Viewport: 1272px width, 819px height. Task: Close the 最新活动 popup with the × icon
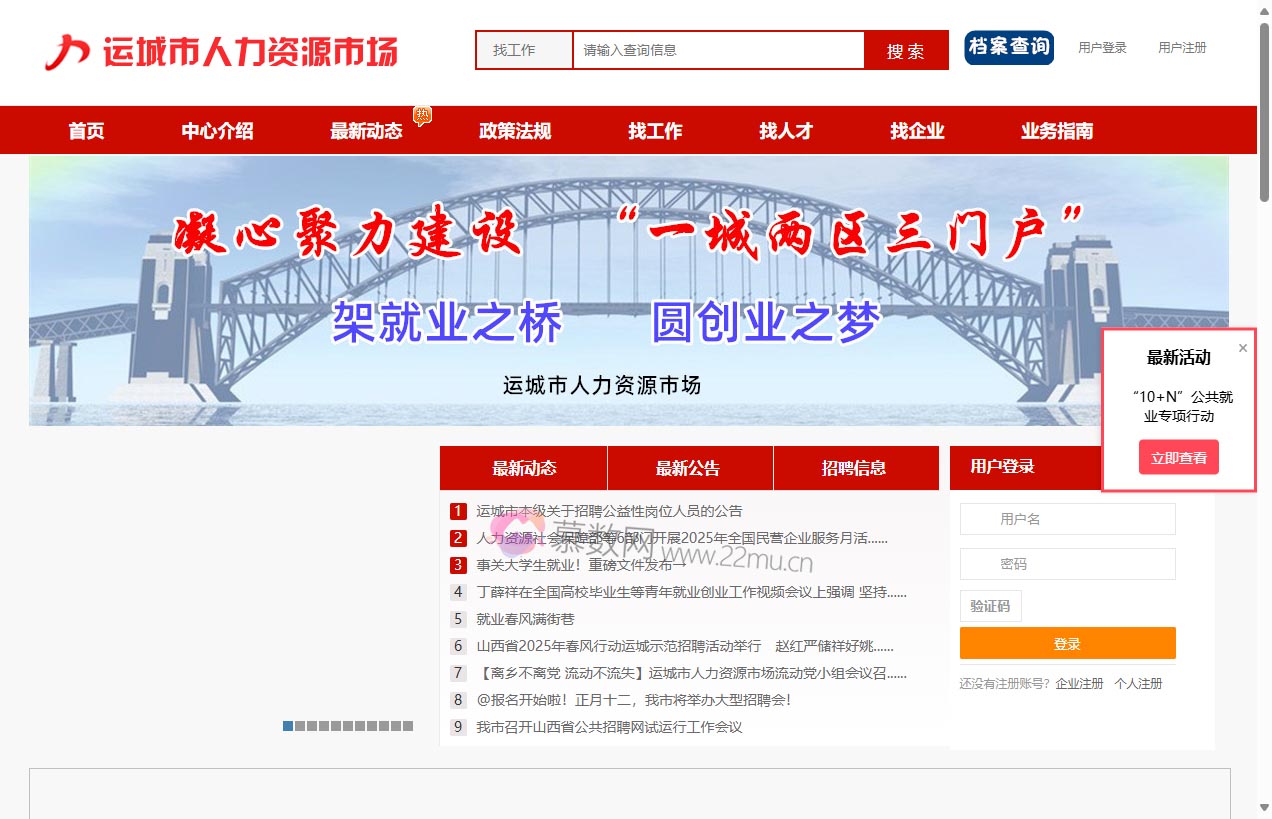pos(1242,347)
